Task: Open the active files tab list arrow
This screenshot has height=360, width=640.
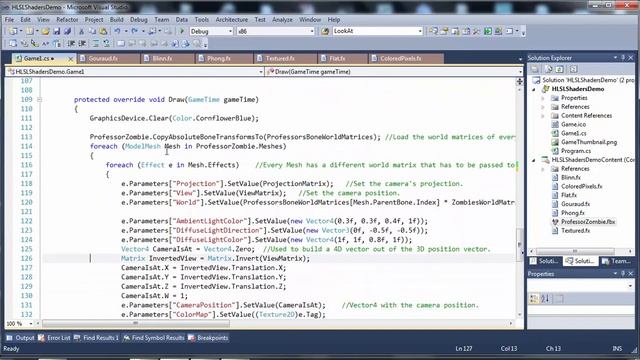Action: pyautogui.click(x=520, y=59)
